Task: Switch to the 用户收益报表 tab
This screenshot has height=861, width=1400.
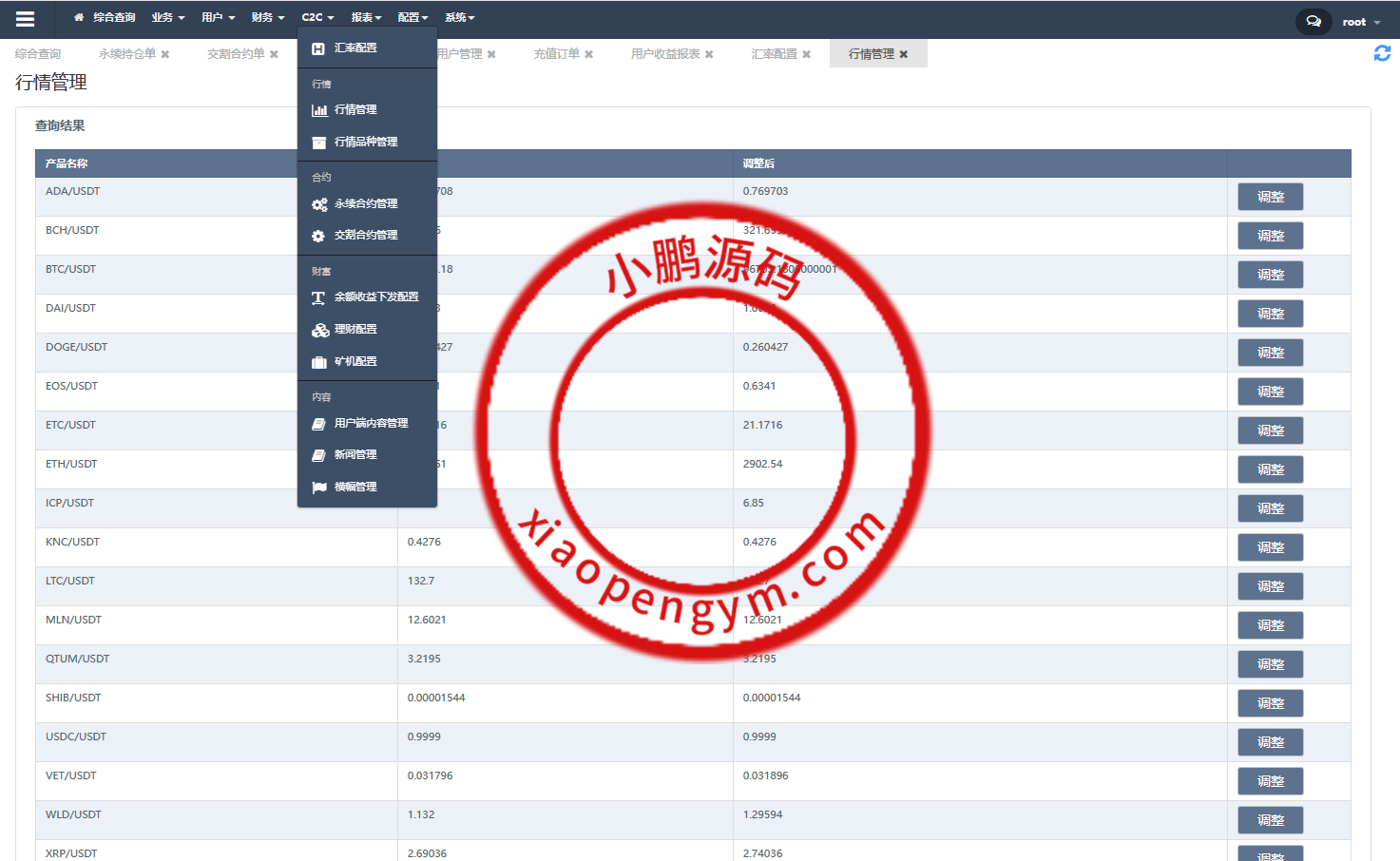Action: [x=664, y=53]
